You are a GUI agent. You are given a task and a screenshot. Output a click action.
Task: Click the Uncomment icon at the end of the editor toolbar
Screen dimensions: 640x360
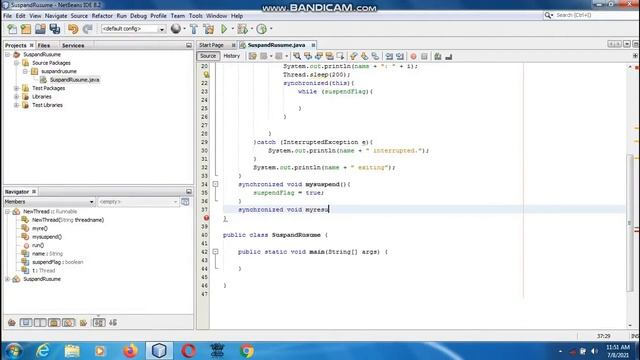(449, 56)
